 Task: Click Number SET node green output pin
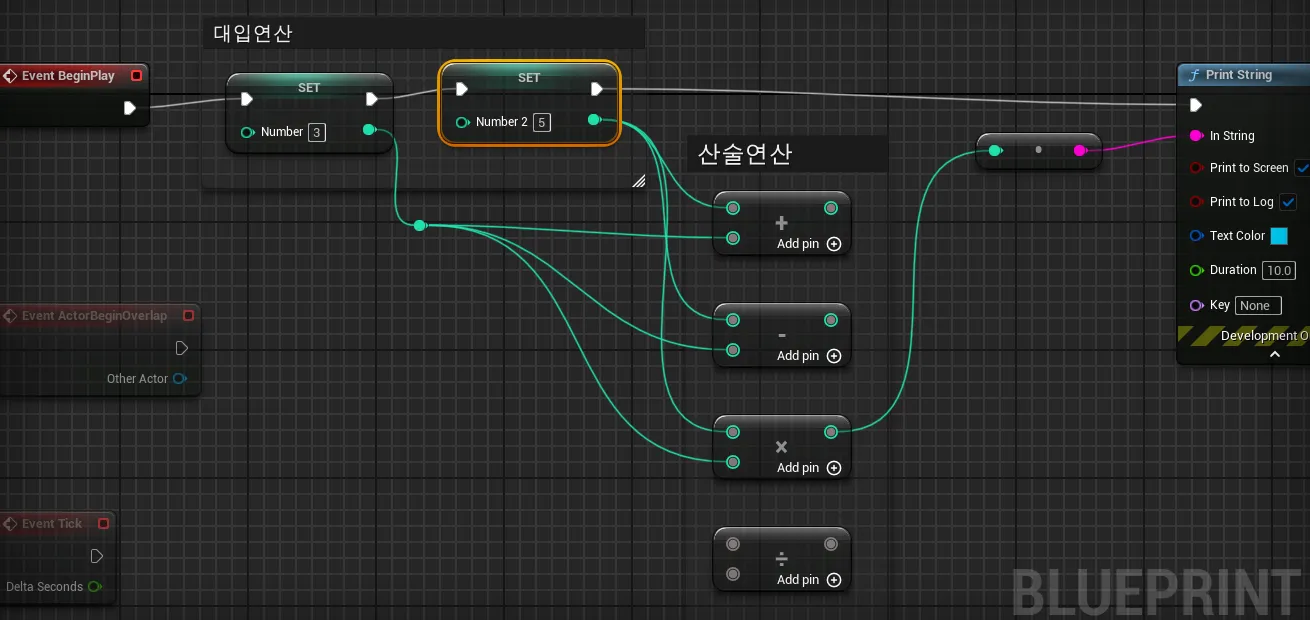pyautogui.click(x=369, y=130)
